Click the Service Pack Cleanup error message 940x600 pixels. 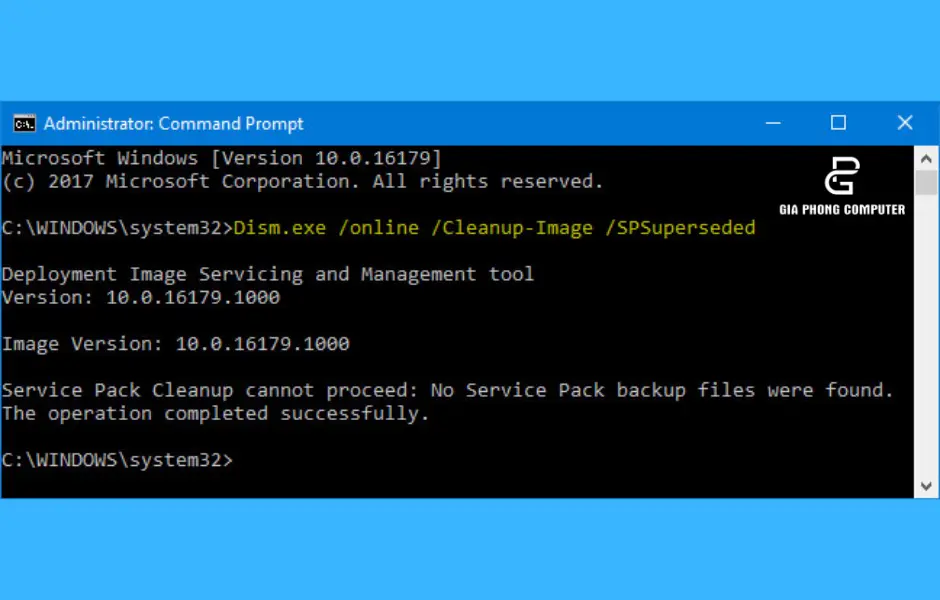448,390
